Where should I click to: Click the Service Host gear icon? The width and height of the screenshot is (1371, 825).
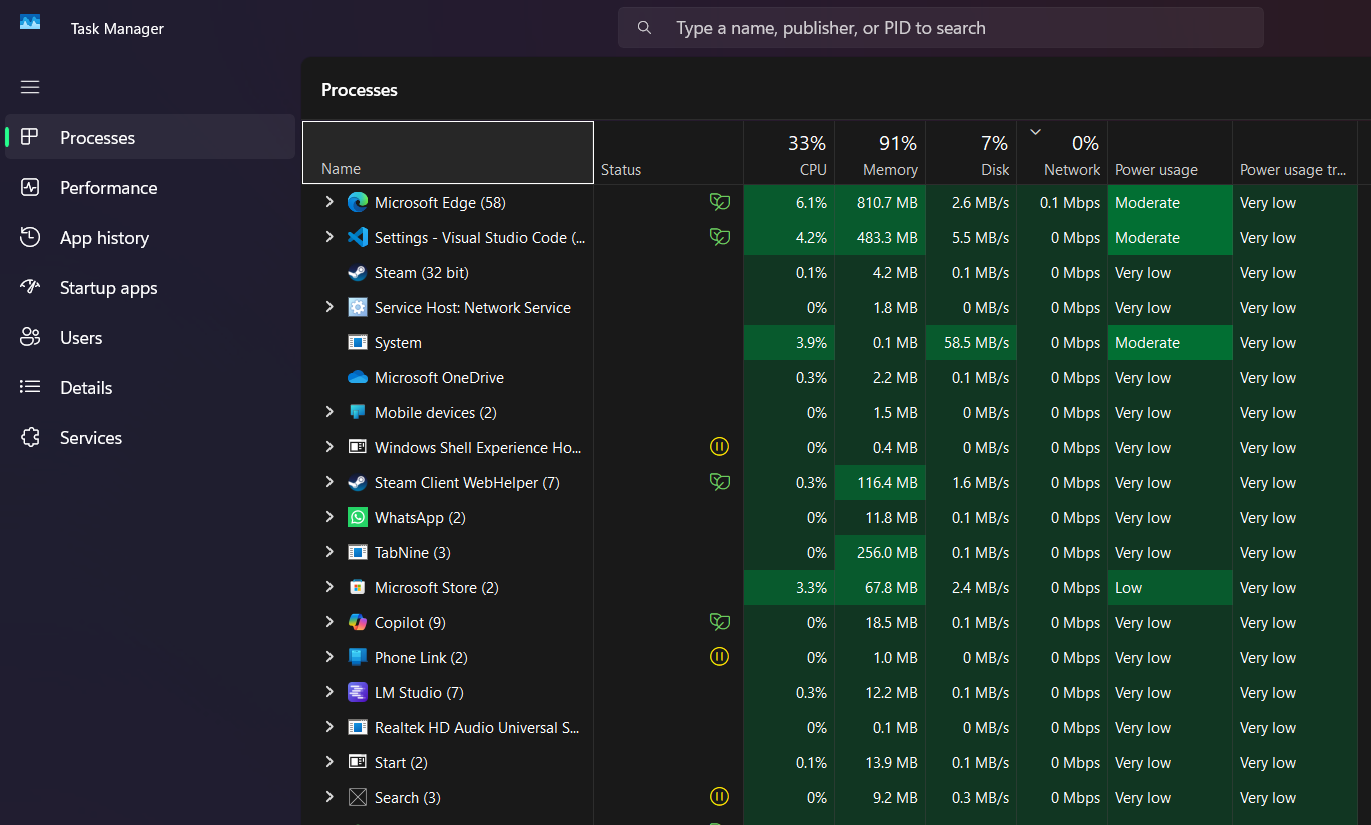click(358, 308)
